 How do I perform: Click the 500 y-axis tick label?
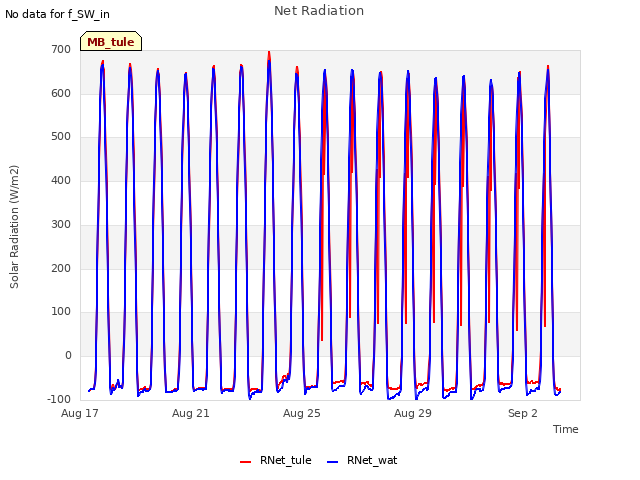(61, 137)
